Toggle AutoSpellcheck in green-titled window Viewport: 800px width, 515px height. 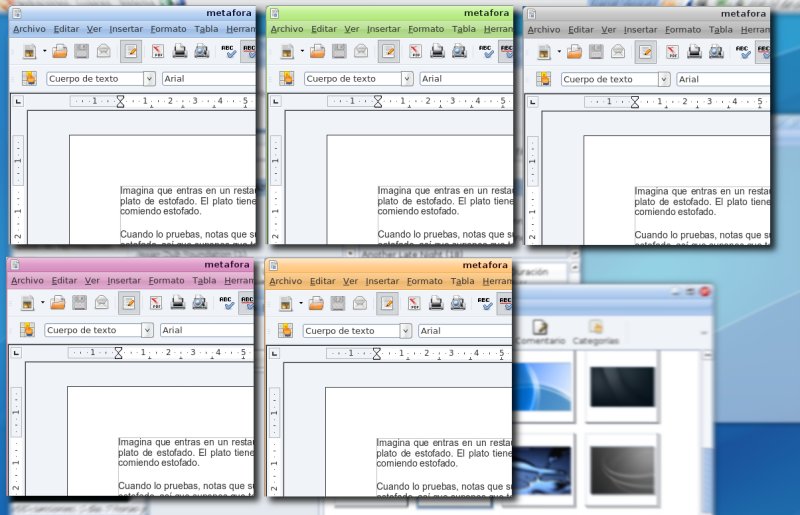click(x=506, y=52)
